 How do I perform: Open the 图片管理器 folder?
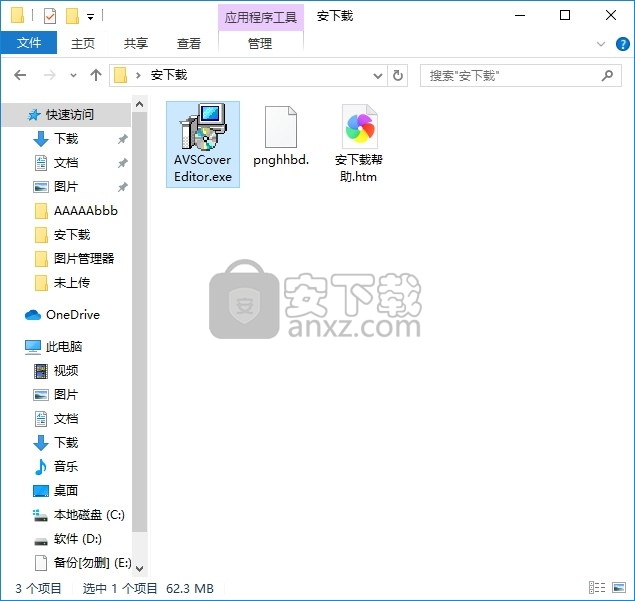coord(84,259)
